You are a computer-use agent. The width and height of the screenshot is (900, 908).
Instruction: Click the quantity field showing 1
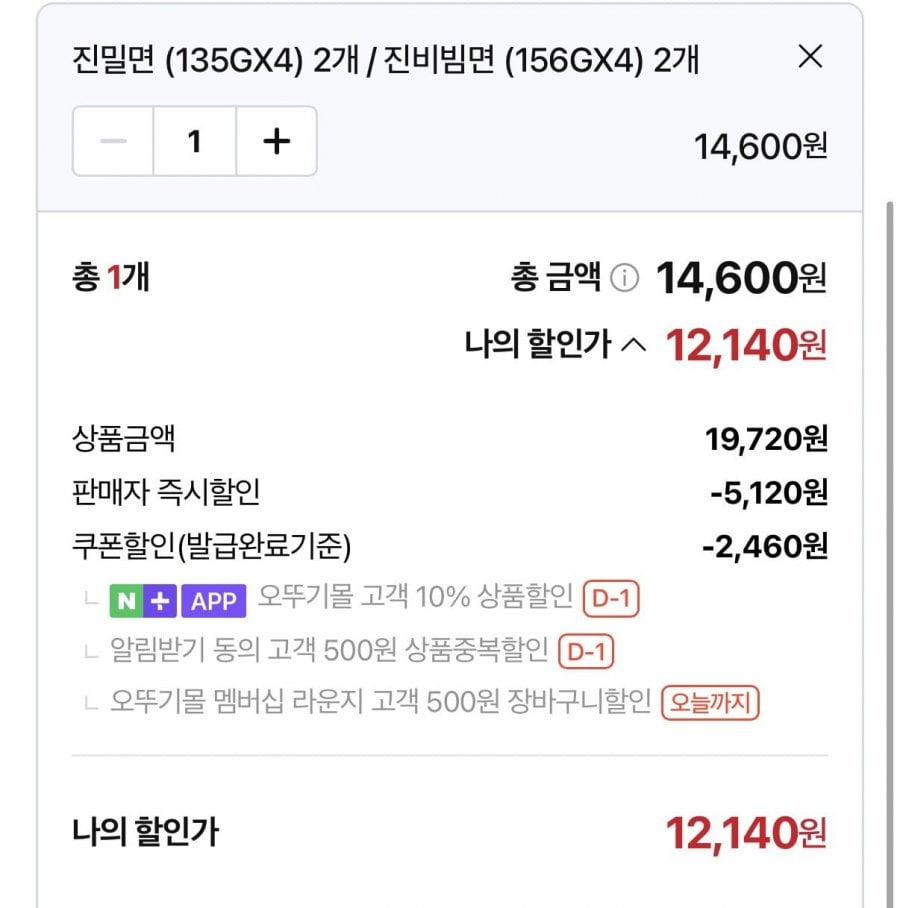[x=195, y=141]
